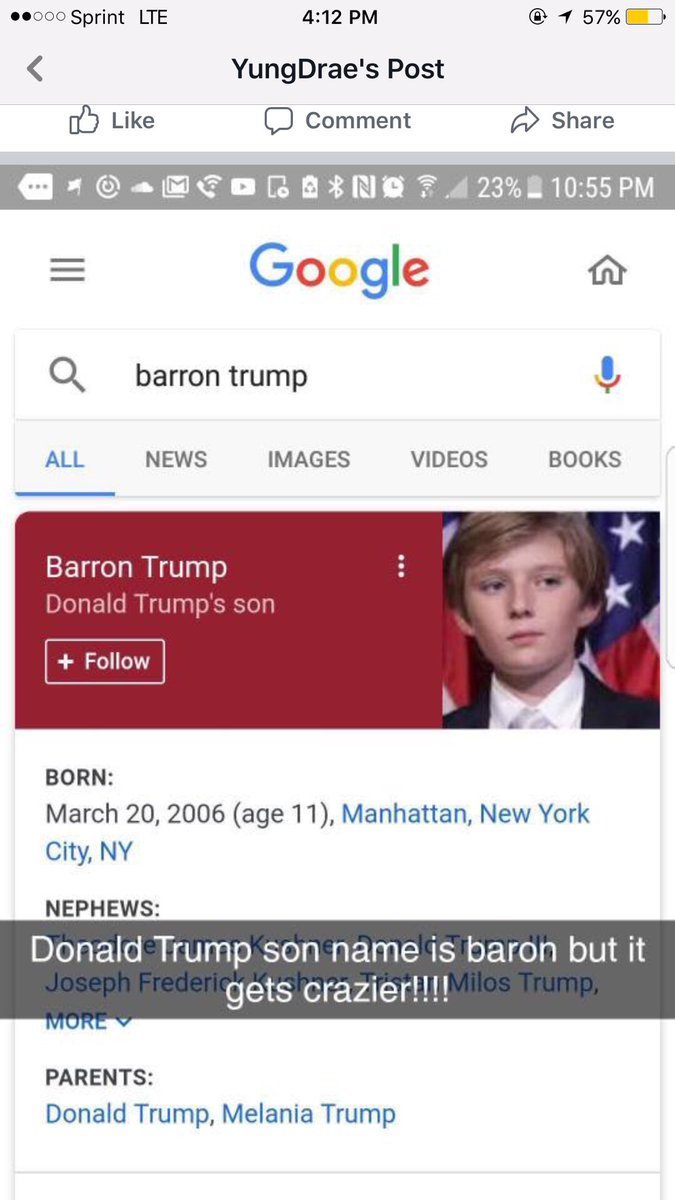This screenshot has width=675, height=1200.
Task: Open the three-dot menu on Barron Trump card
Action: pos(401,567)
